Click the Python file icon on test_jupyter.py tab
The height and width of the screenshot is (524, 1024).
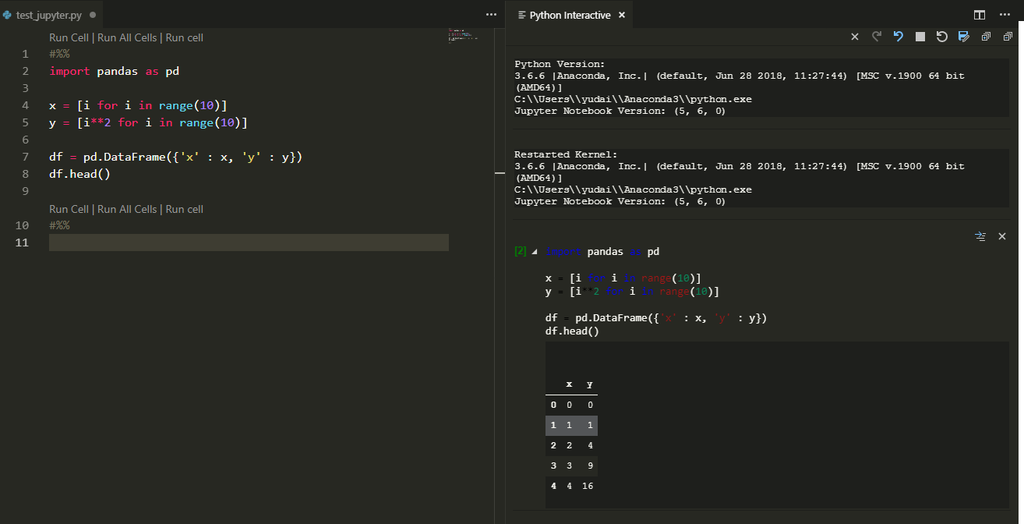pyautogui.click(x=7, y=14)
